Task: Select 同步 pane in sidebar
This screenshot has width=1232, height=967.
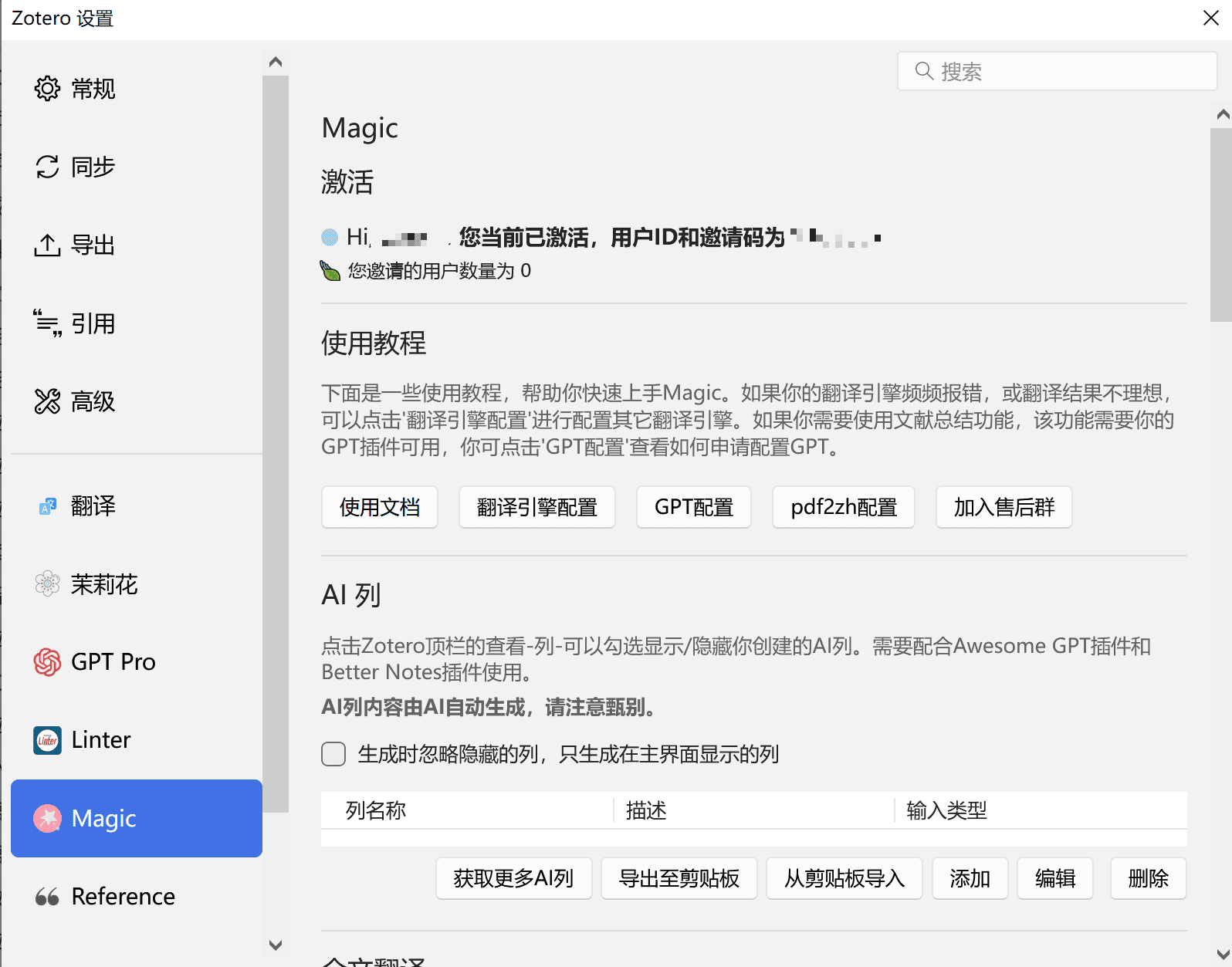Action: point(137,167)
